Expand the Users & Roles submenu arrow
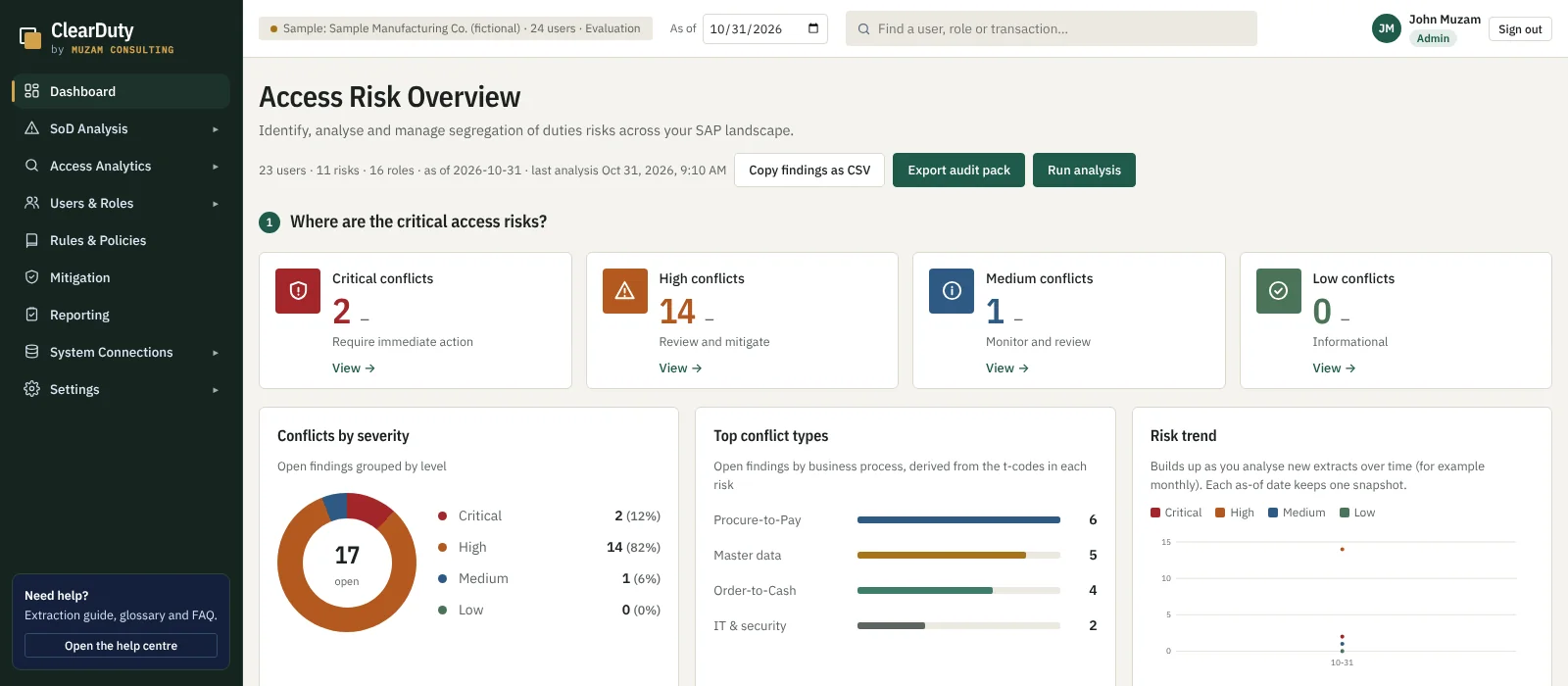The height and width of the screenshot is (686, 1568). [216, 204]
